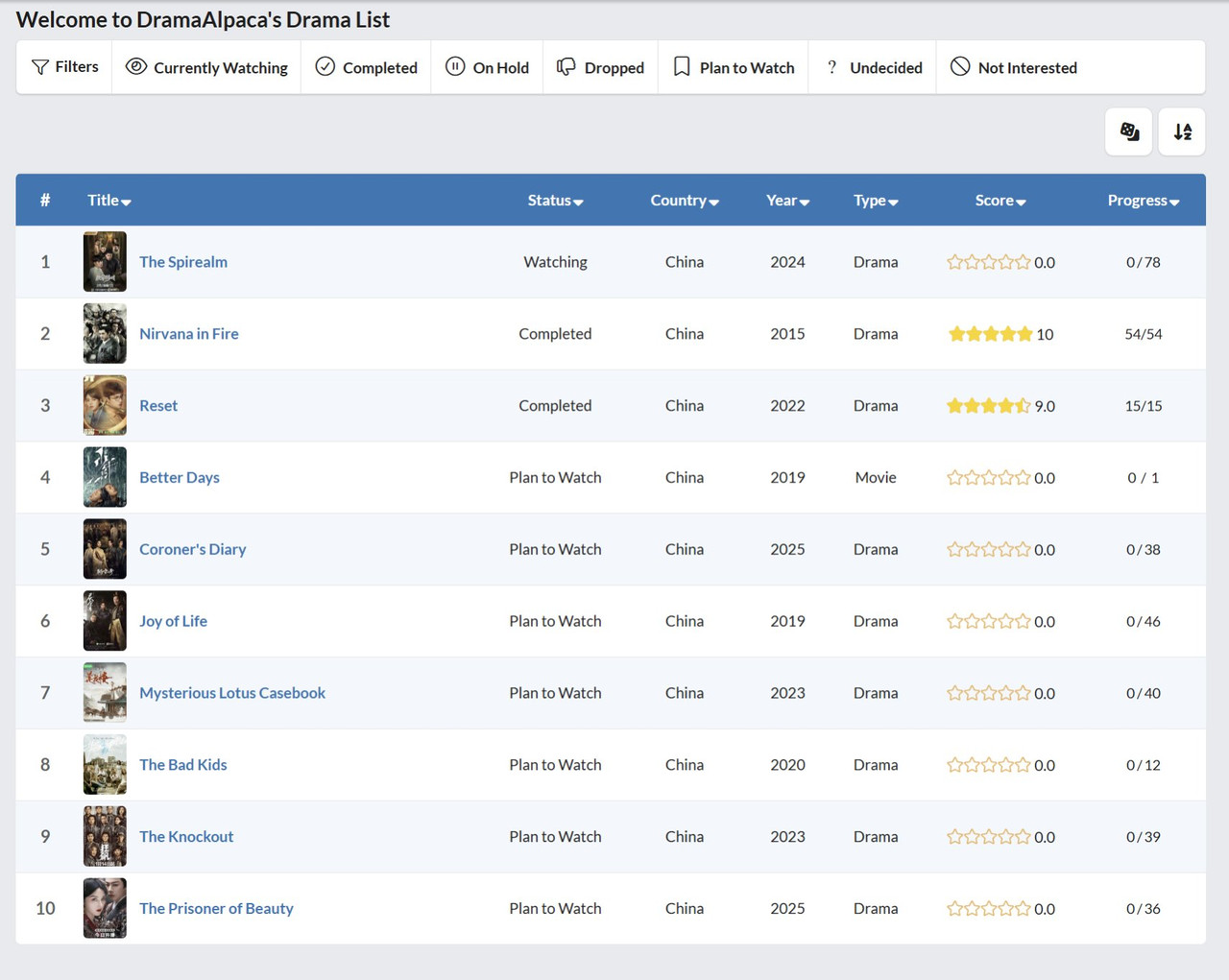
Task: Click Mysterious Lotus Casebook poster thumbnail
Action: pyautogui.click(x=105, y=693)
